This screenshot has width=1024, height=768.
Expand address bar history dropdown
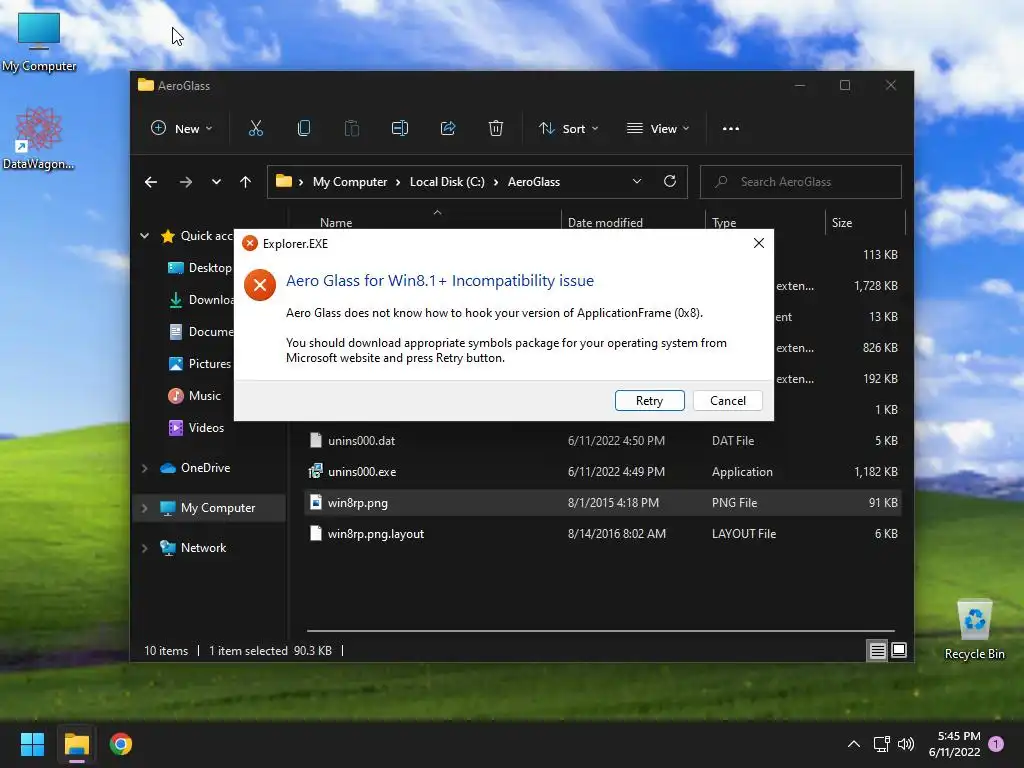tap(637, 182)
